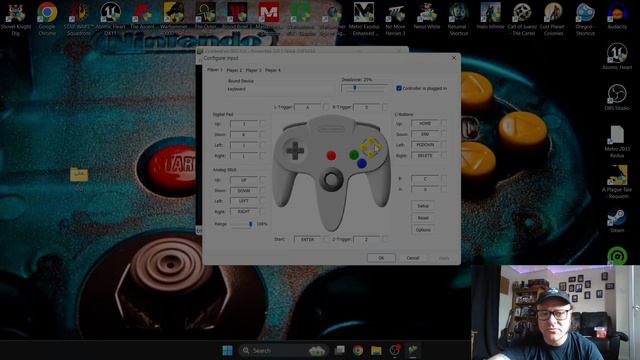Click the taskbar Search box
640x360 pixels.
(284, 350)
